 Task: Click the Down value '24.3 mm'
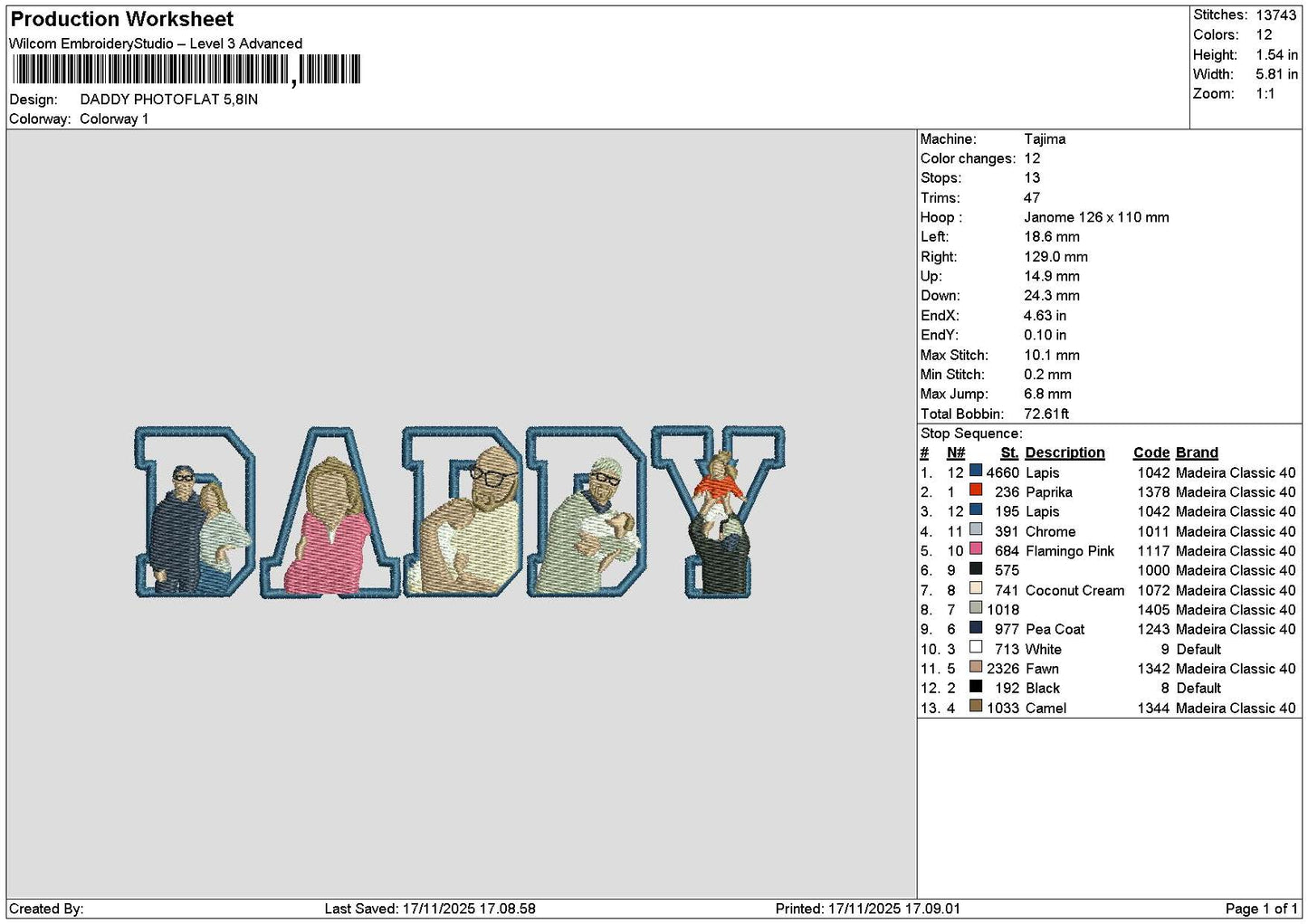(x=1052, y=296)
